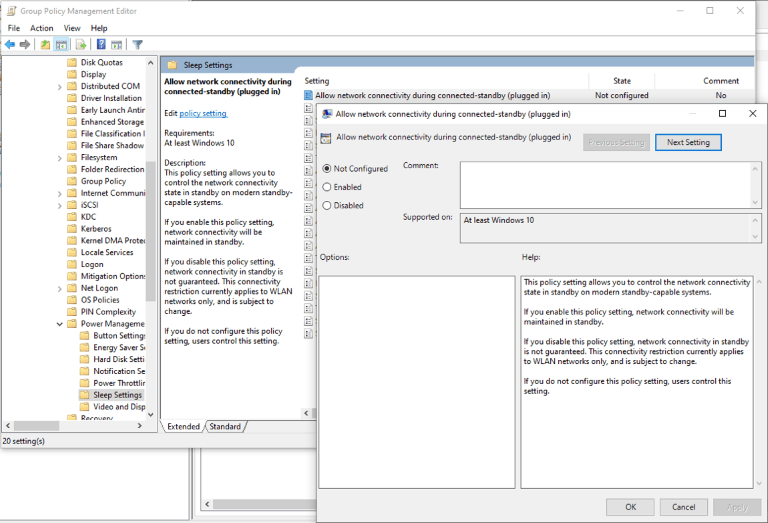Click tree pane scroll-down arrow

pos(151,415)
